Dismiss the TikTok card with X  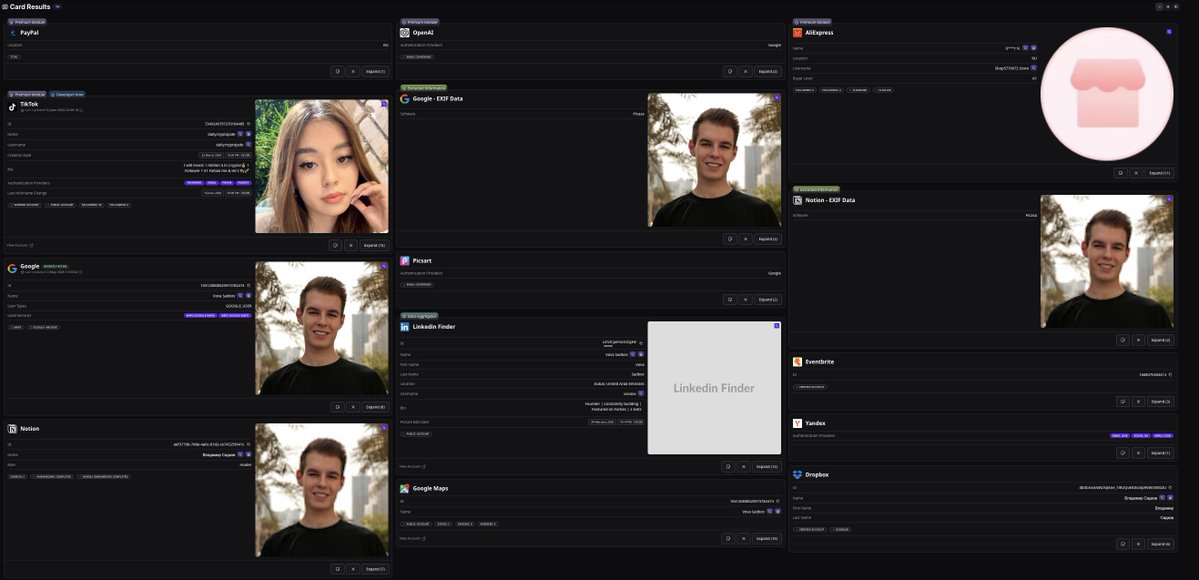point(351,245)
